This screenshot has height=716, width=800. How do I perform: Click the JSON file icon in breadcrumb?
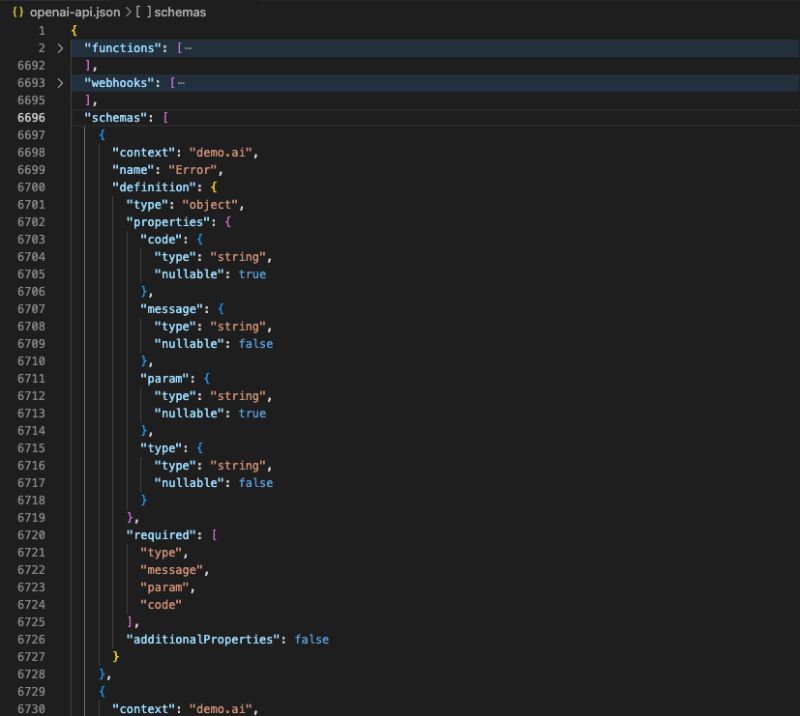18,12
